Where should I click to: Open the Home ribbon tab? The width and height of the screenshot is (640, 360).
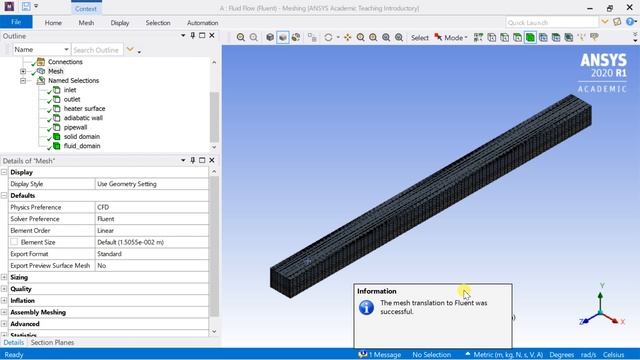(53, 23)
